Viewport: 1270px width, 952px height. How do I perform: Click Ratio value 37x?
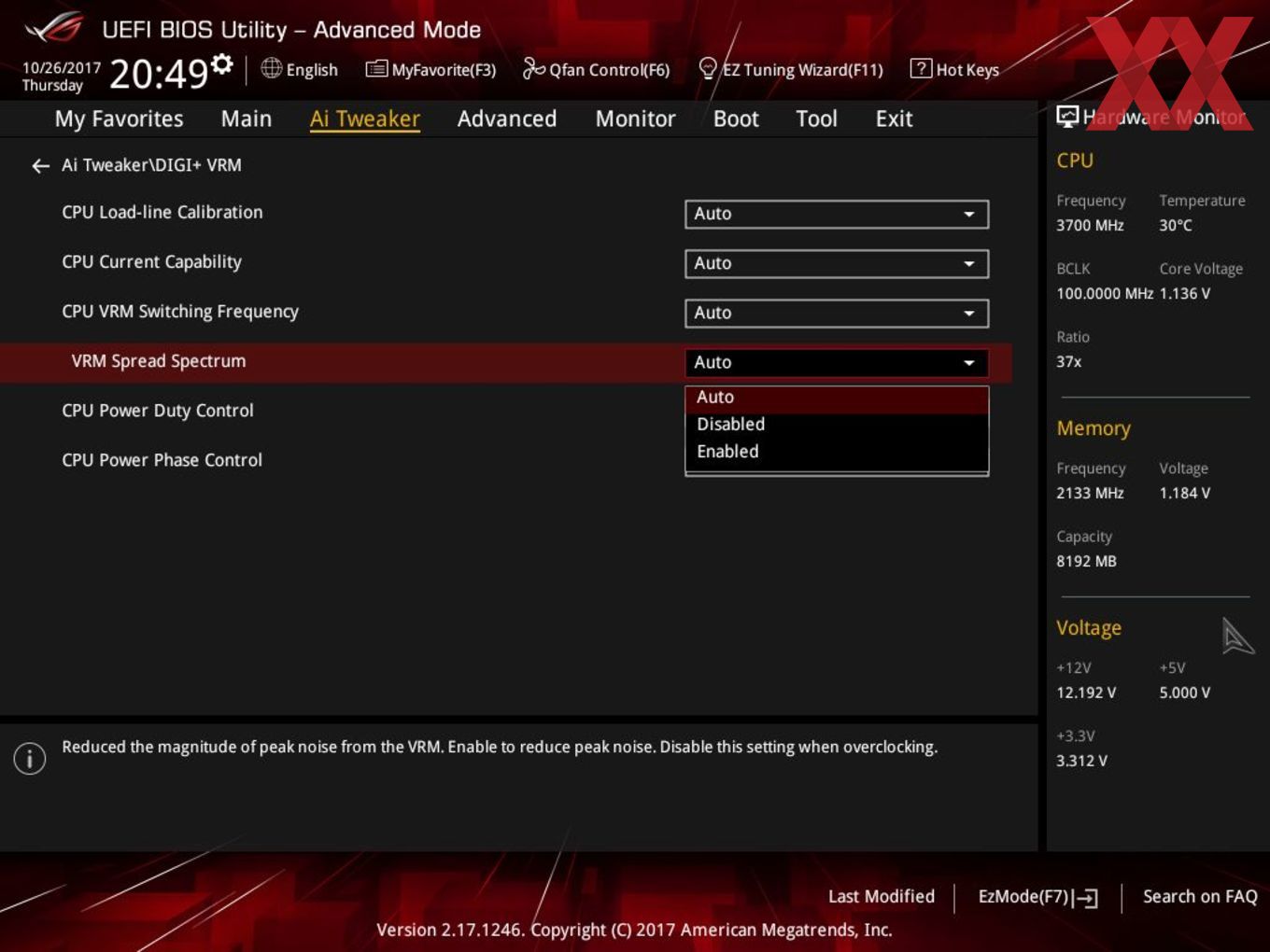[x=1069, y=362]
